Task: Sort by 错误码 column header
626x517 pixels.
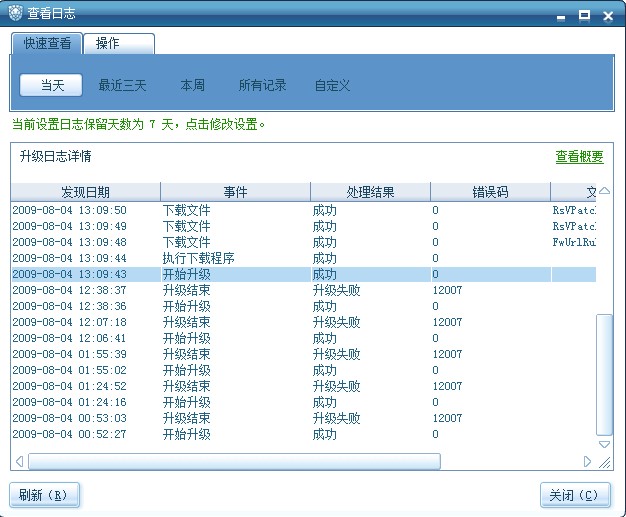Action: 491,192
